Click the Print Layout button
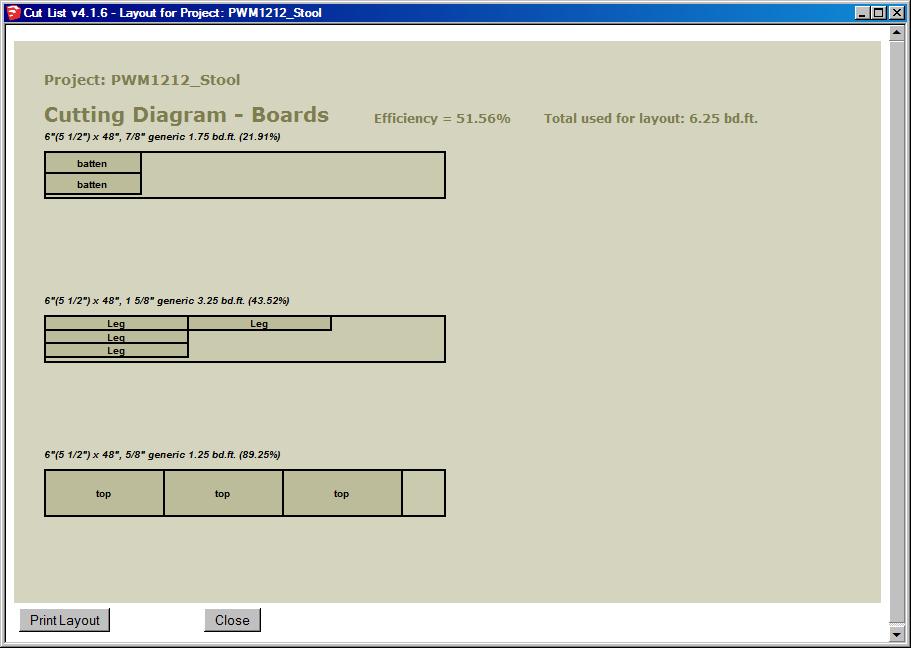The height and width of the screenshot is (648, 911). tap(64, 620)
